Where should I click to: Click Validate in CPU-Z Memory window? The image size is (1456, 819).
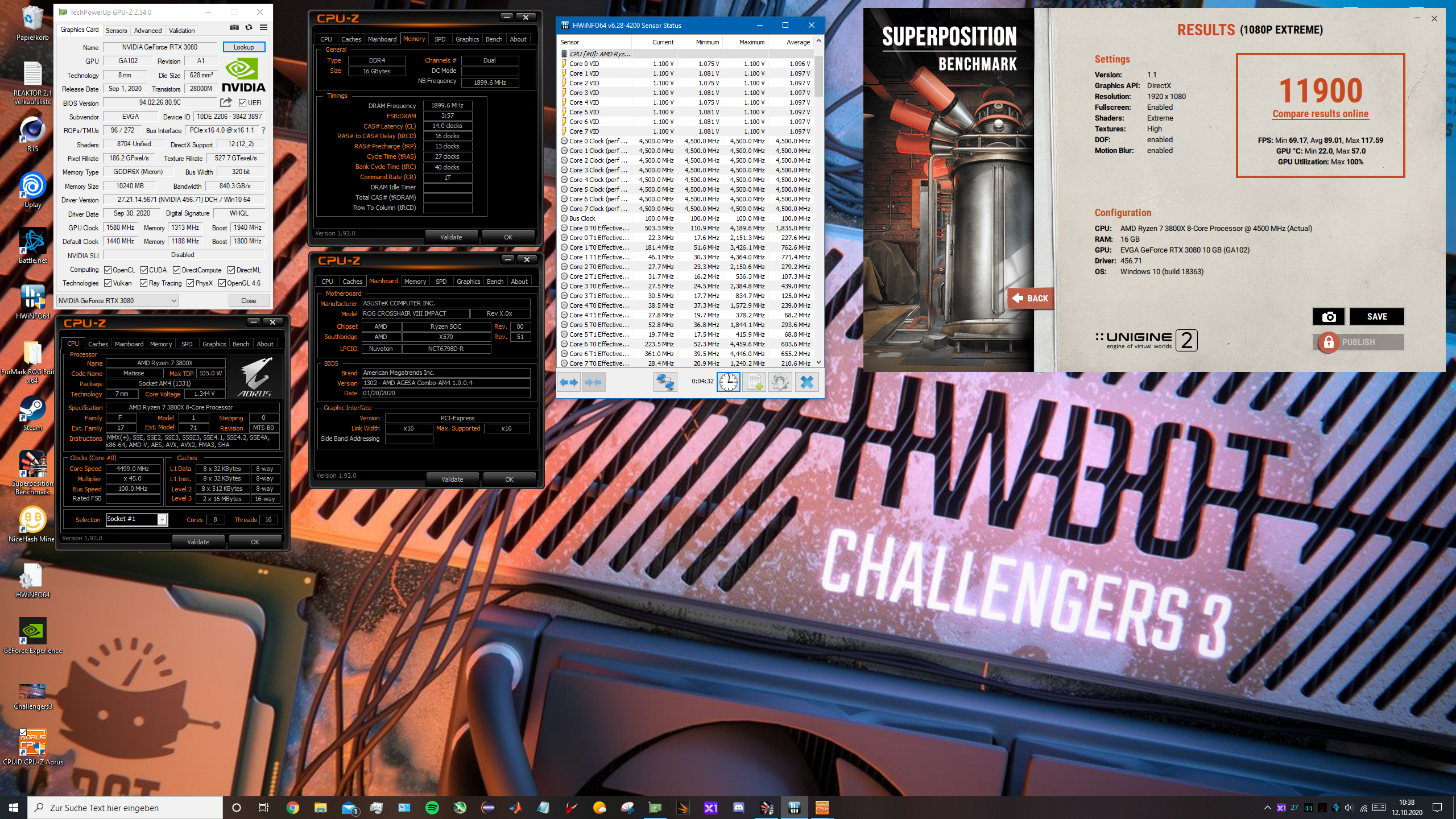point(451,237)
